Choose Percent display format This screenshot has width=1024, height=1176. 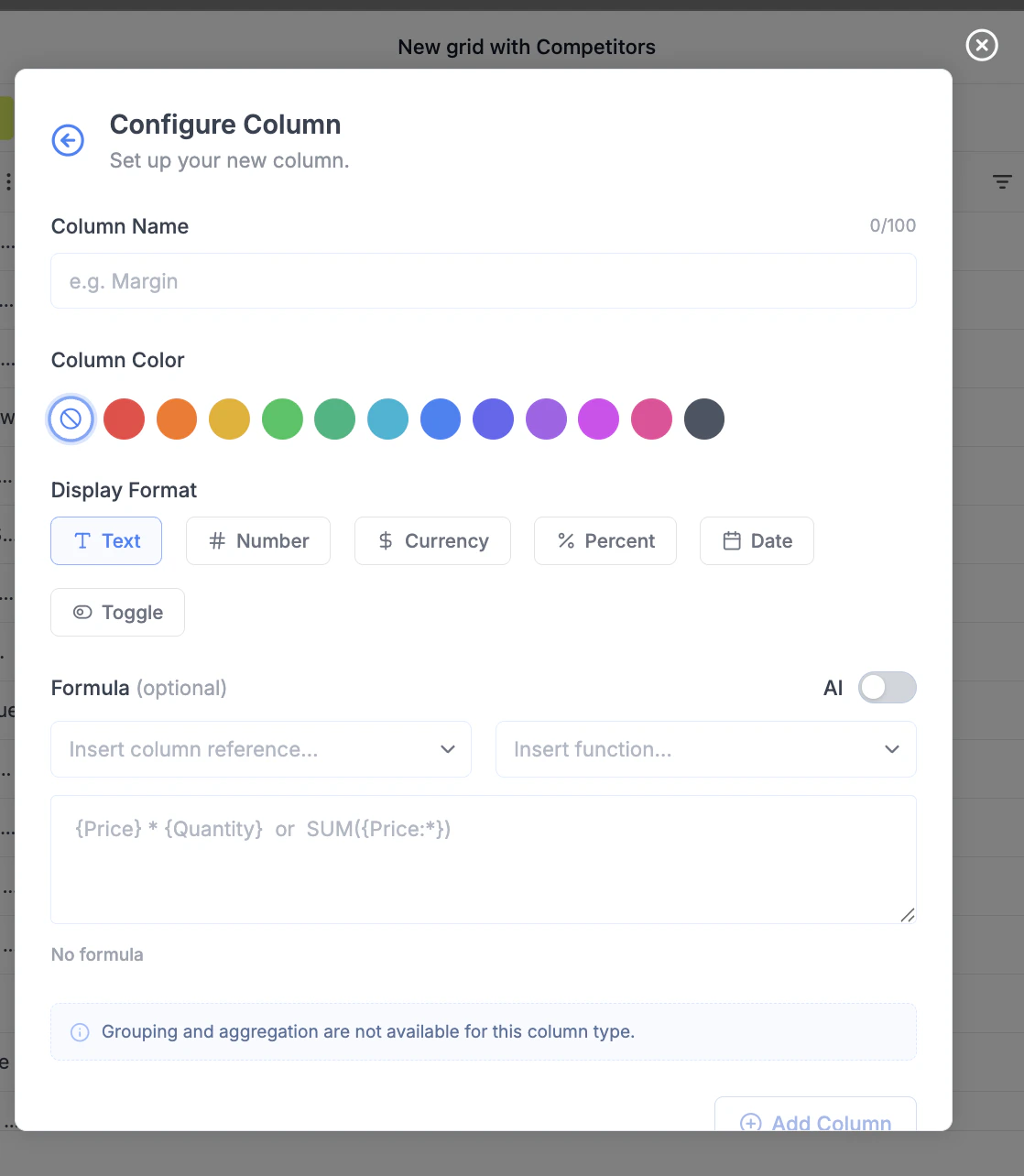(x=605, y=541)
